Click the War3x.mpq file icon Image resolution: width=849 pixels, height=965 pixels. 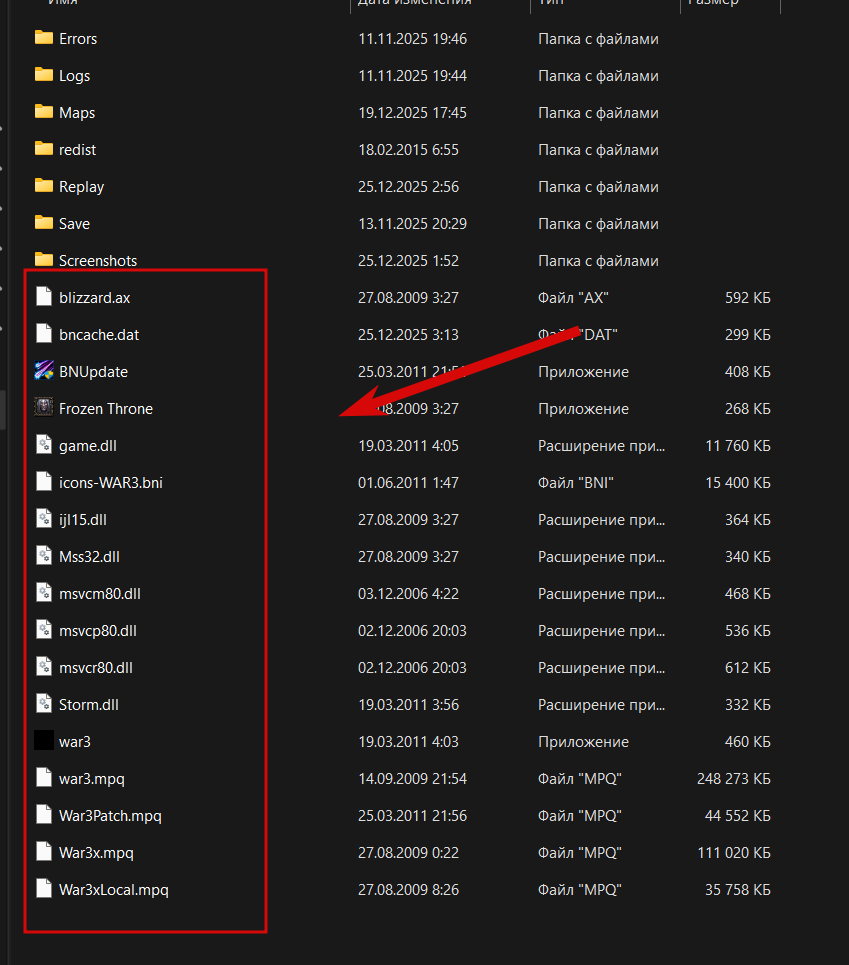(x=44, y=851)
